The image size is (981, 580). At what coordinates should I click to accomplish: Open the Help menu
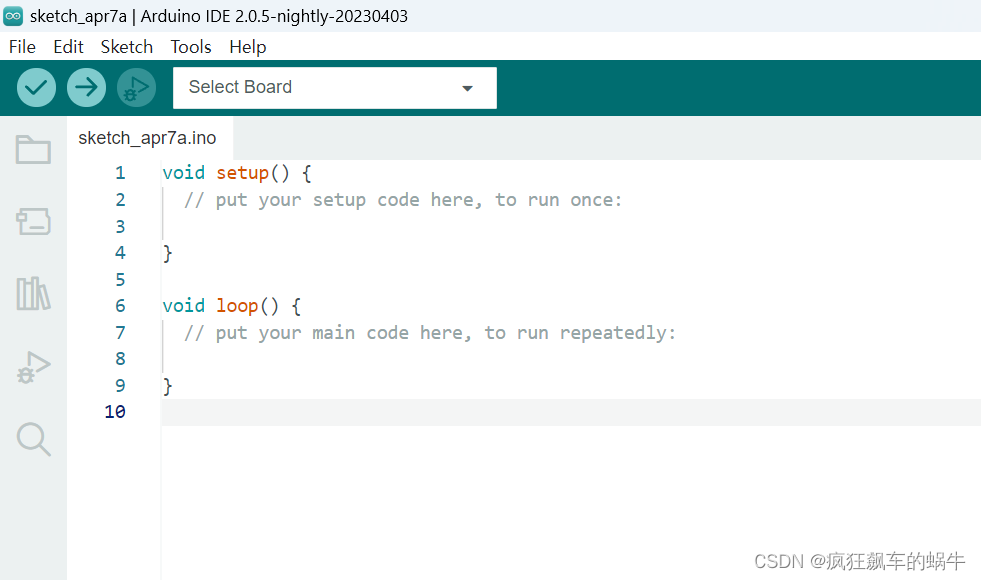[x=248, y=47]
